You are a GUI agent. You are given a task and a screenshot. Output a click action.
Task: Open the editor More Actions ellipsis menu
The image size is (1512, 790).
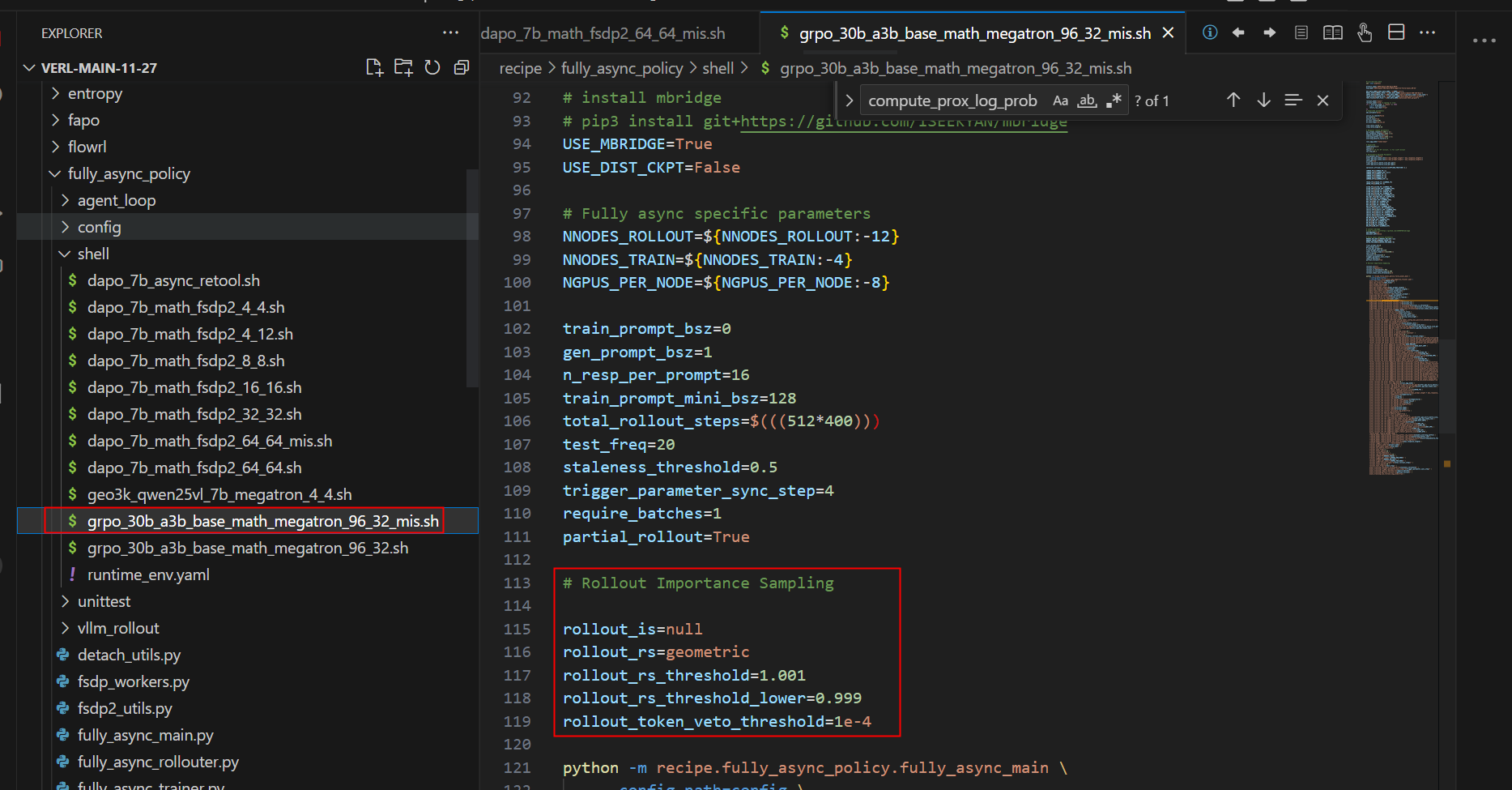[1428, 32]
